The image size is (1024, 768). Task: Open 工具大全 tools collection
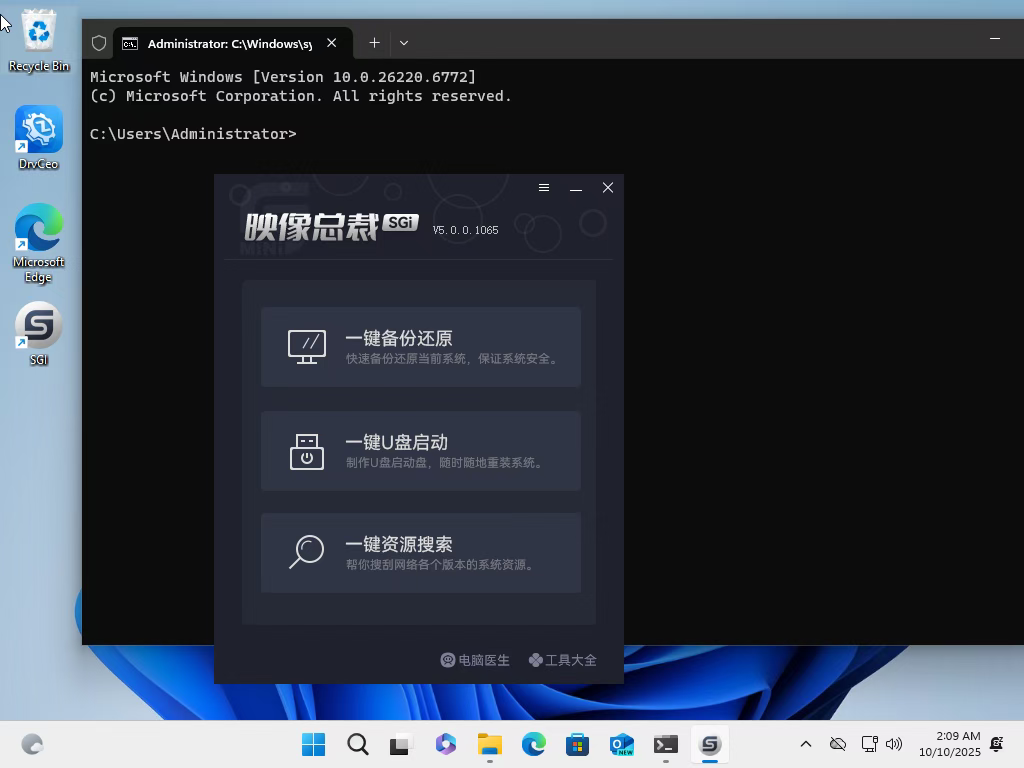coord(562,660)
